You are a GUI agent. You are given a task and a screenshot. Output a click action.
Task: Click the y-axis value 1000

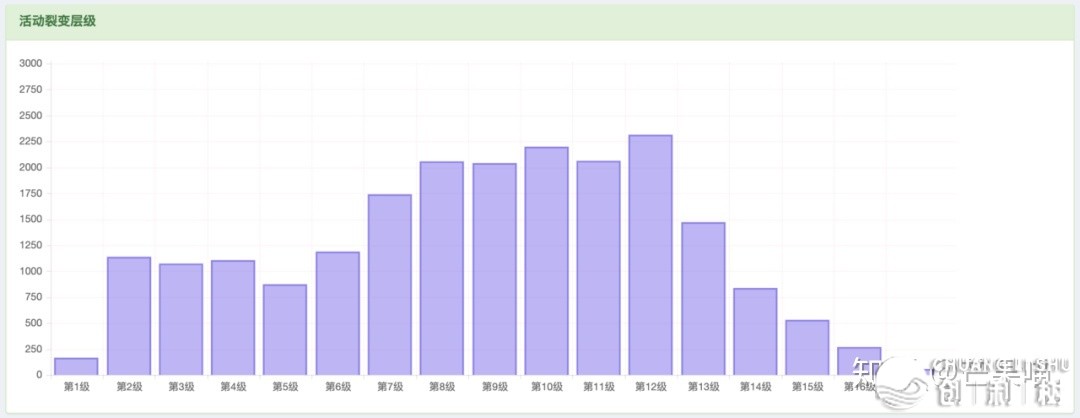point(32,271)
